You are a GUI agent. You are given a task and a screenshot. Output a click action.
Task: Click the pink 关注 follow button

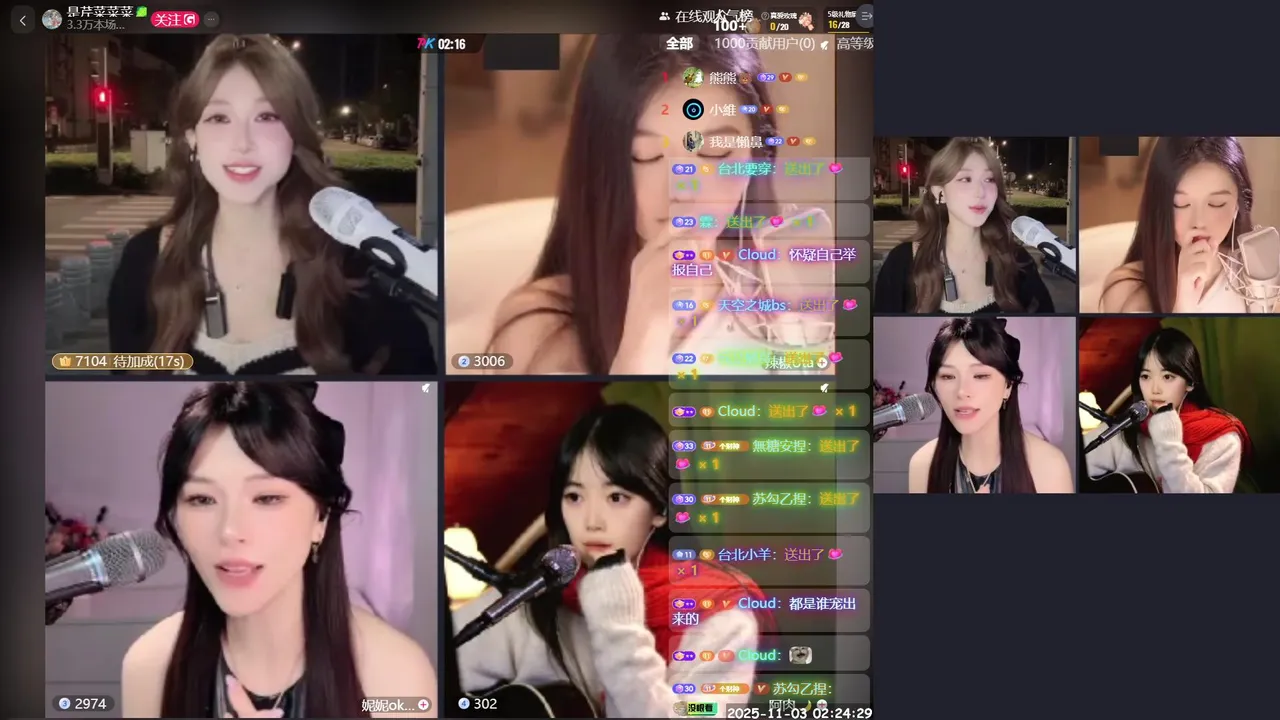[x=174, y=19]
